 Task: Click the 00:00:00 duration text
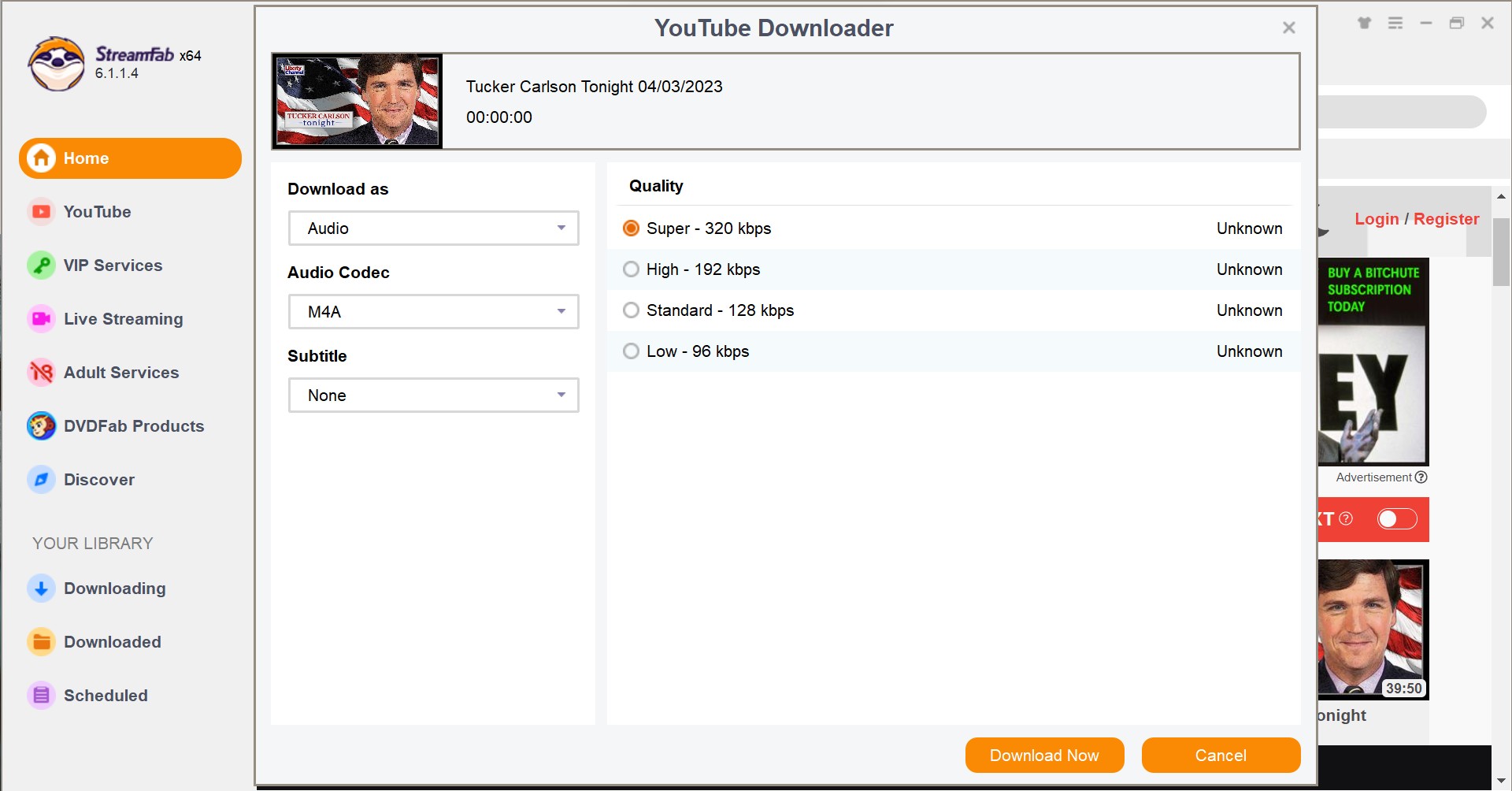(499, 117)
